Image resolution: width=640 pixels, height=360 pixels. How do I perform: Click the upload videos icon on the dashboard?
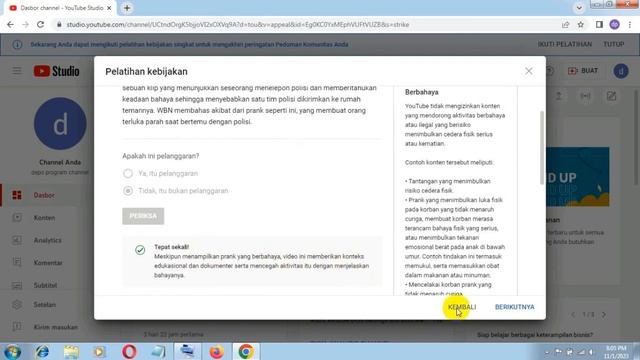click(x=559, y=96)
